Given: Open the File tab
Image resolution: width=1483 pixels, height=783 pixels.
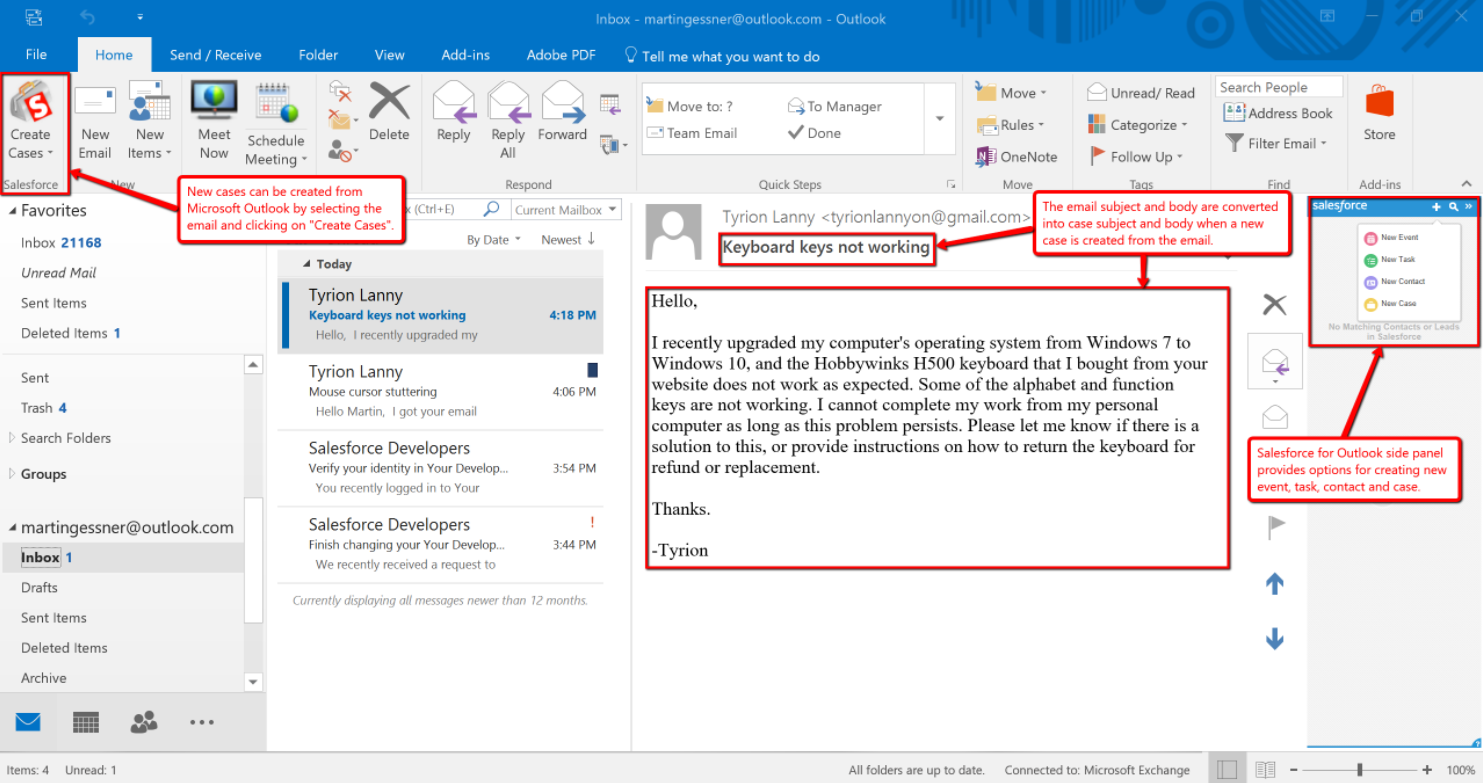Looking at the screenshot, I should pyautogui.click(x=36, y=55).
